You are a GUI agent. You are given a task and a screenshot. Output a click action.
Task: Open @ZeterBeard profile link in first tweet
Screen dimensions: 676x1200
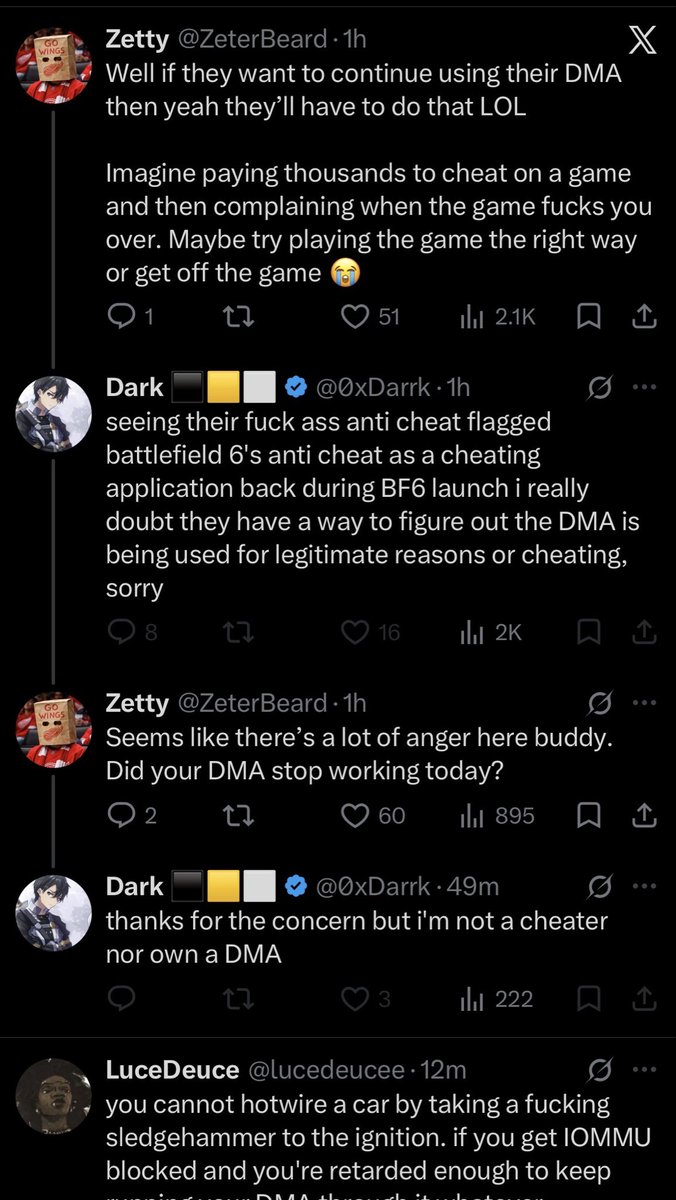point(252,40)
